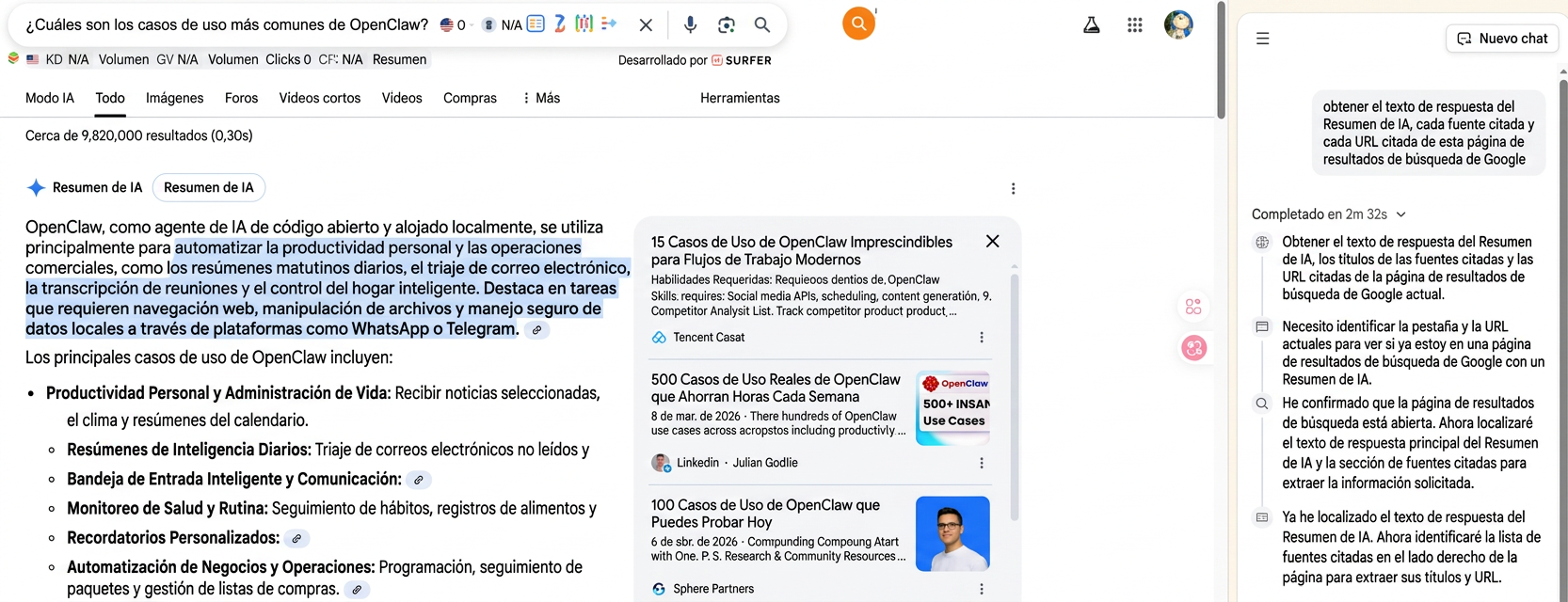
Task: Open Videos cortos tab
Action: (320, 98)
